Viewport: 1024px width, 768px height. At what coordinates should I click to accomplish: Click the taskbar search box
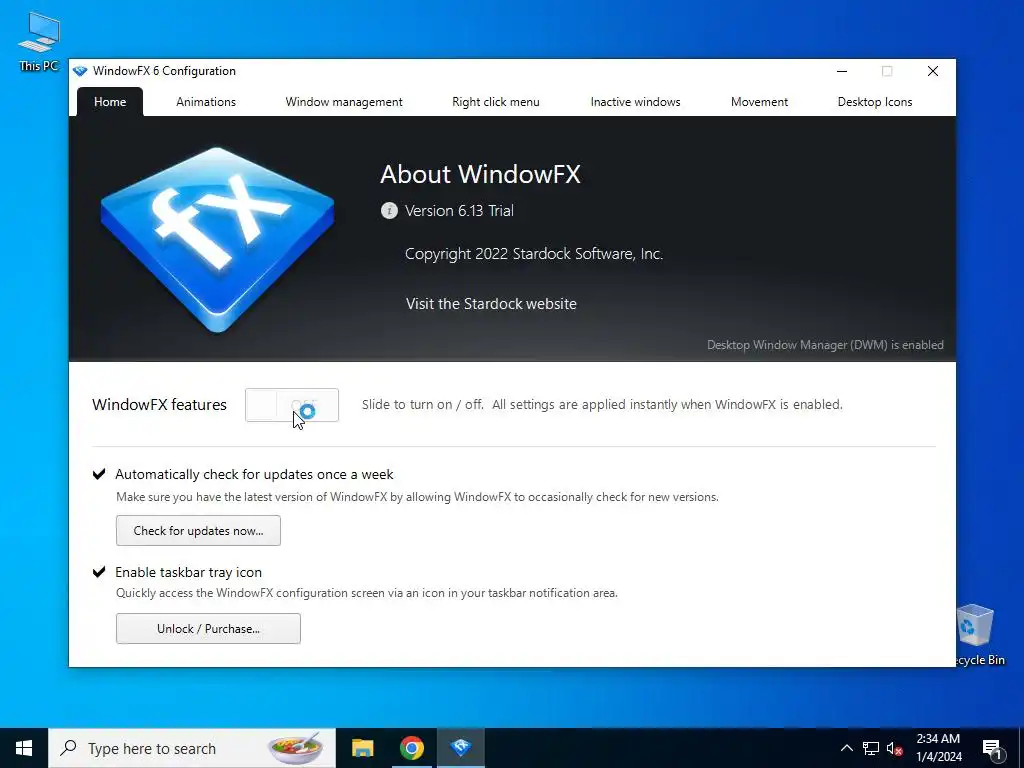pos(192,748)
